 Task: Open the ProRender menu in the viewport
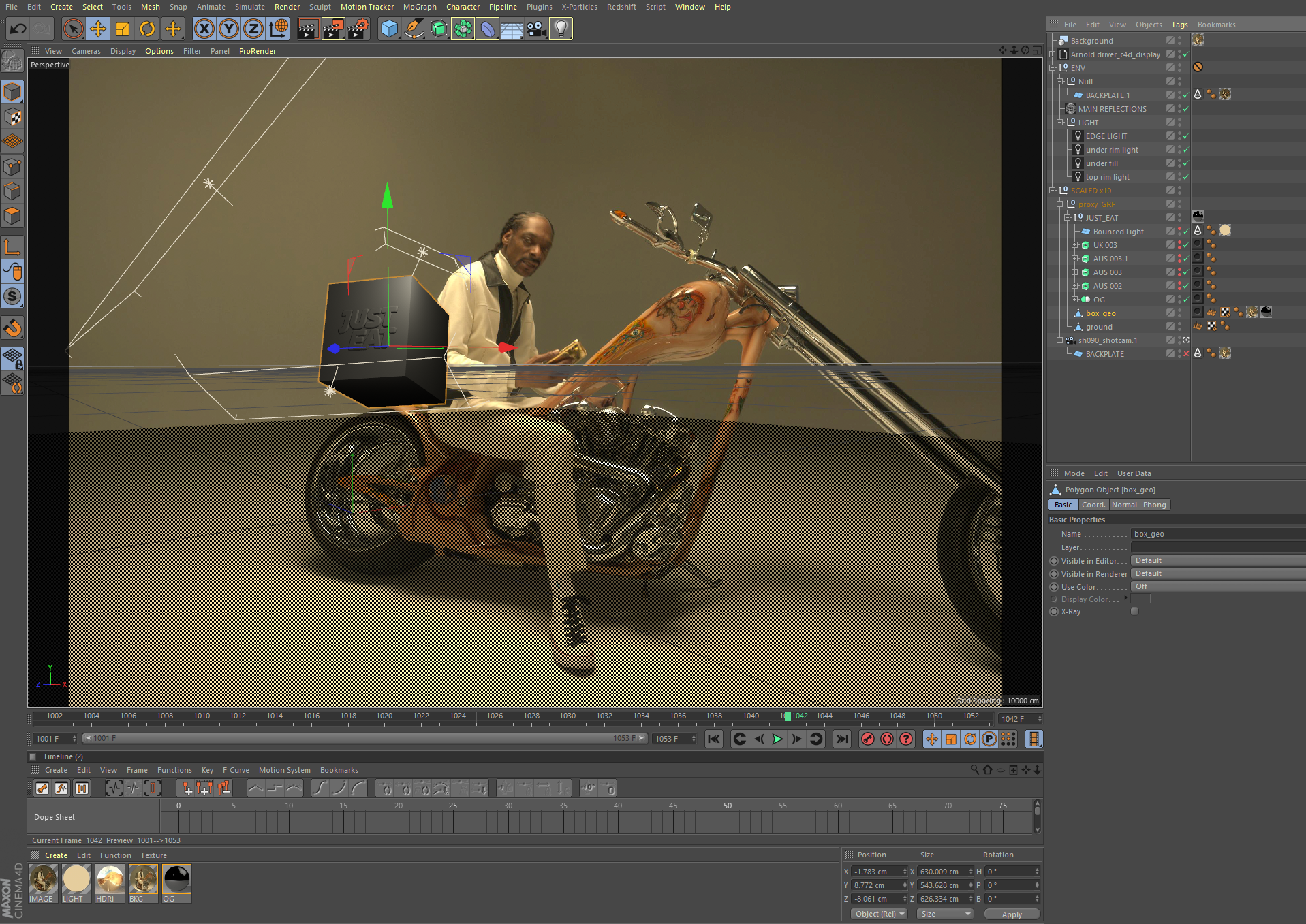258,51
